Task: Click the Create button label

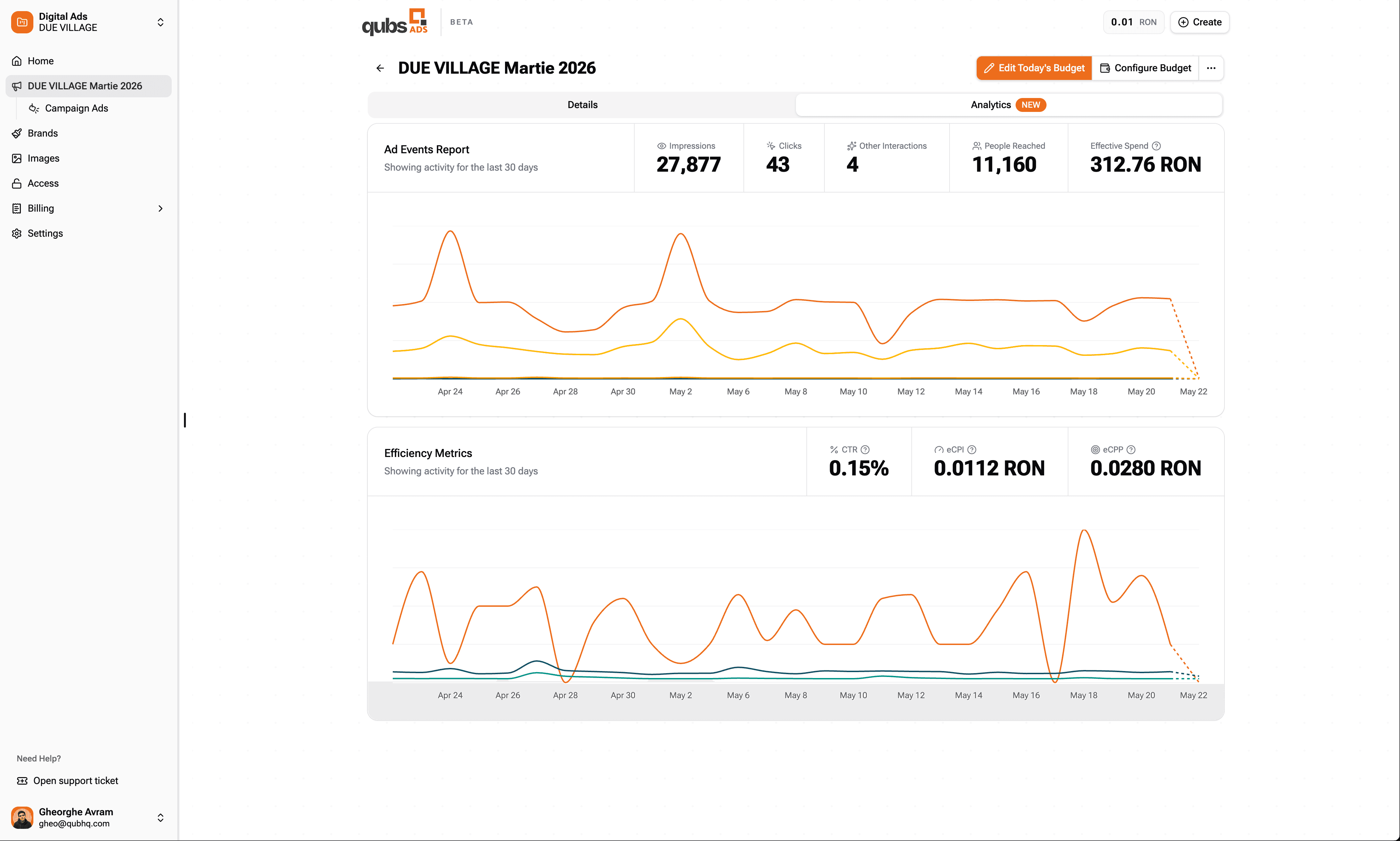Action: click(1207, 22)
